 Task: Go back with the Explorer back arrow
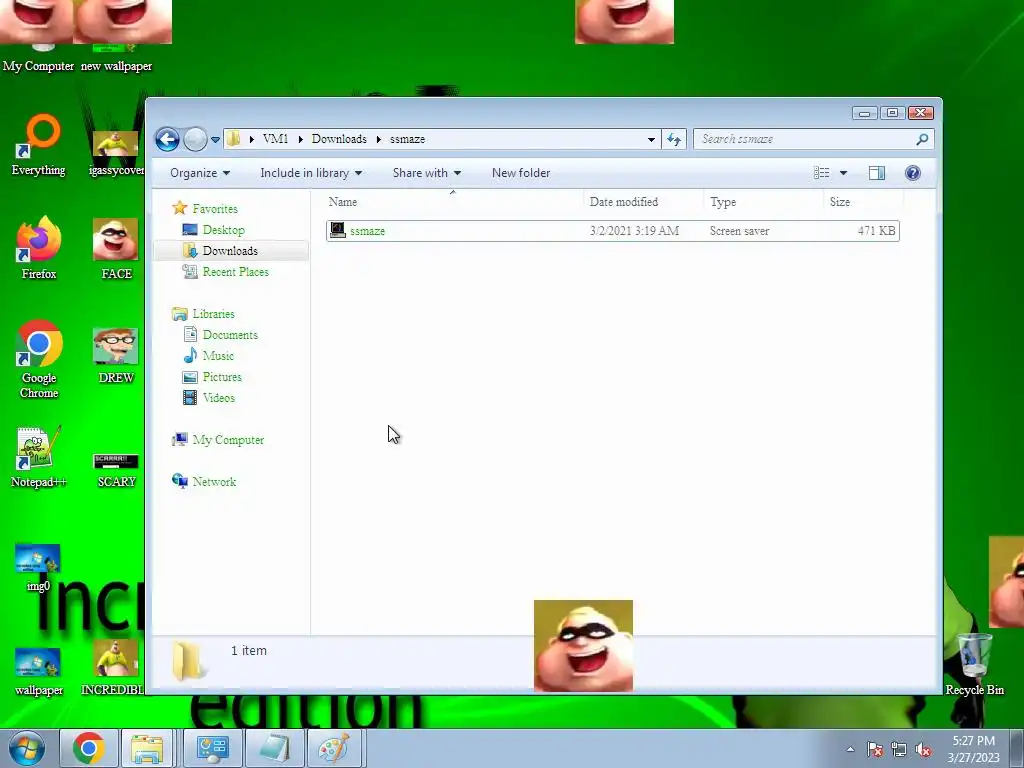tap(167, 139)
